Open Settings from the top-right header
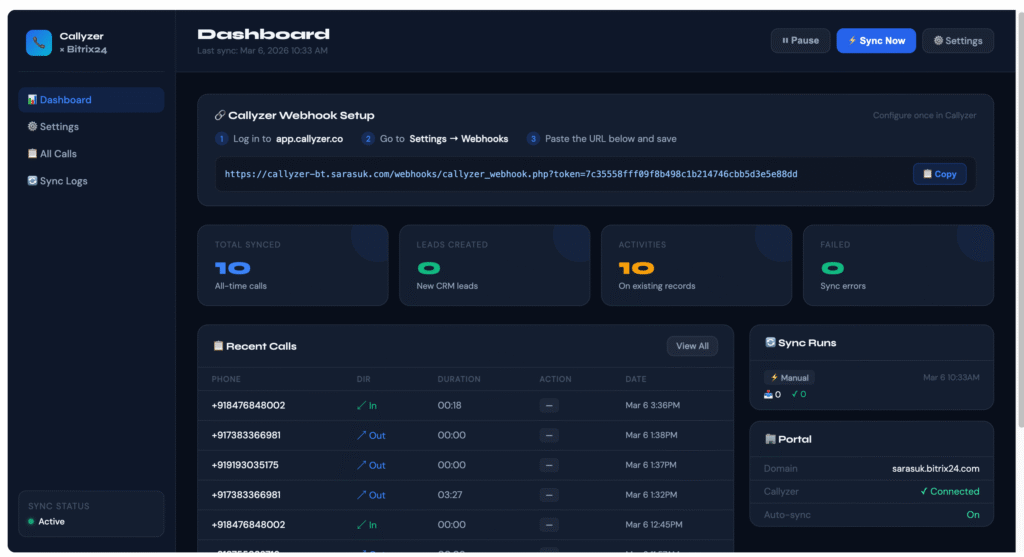Image resolution: width=1024 pixels, height=557 pixels. coord(957,41)
